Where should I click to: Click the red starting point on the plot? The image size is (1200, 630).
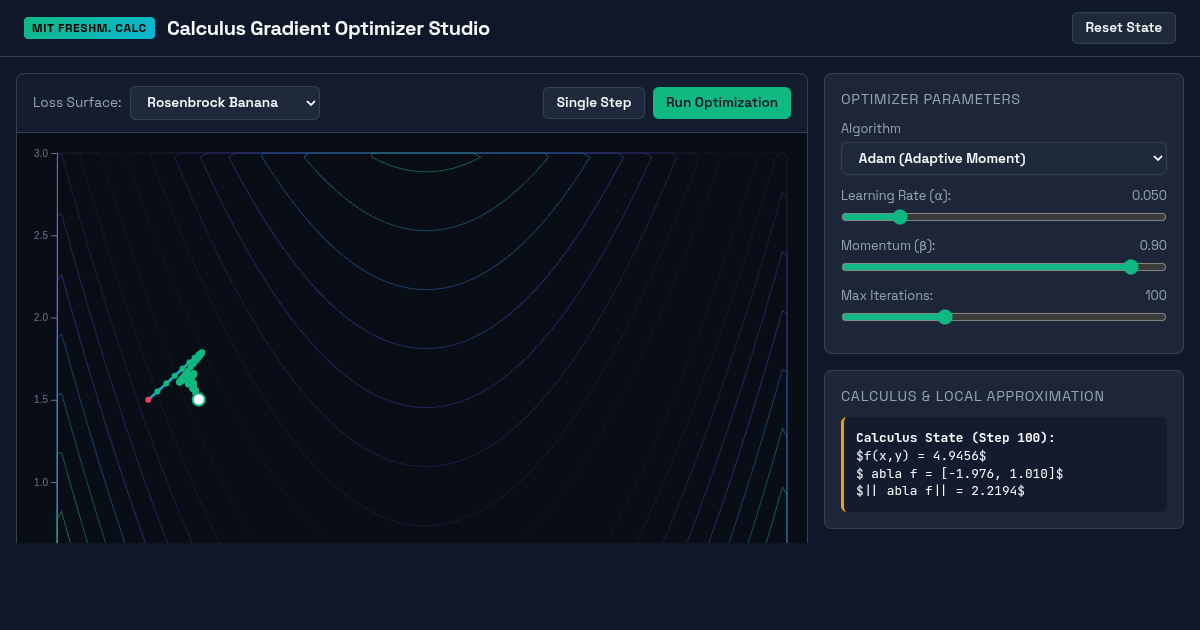pos(148,400)
